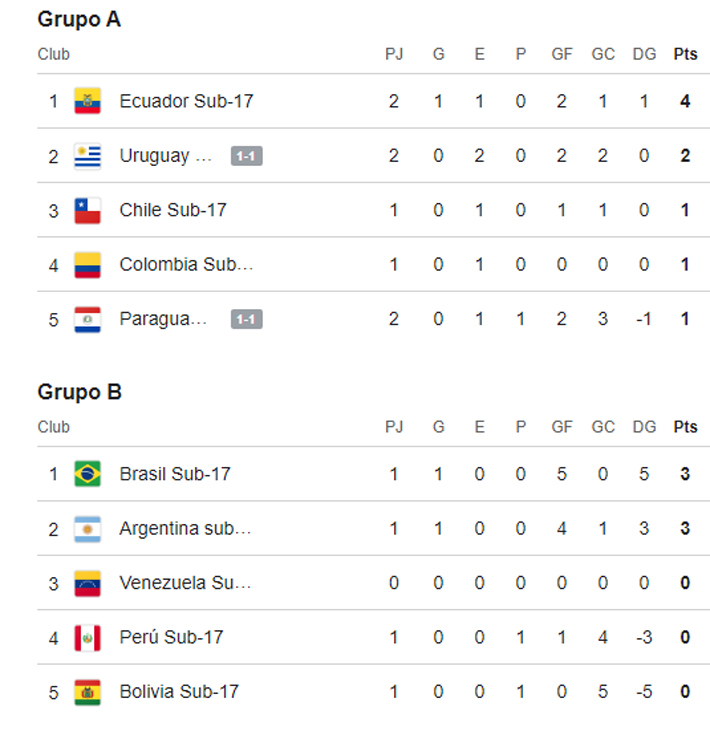Click the Grupo B heading

point(79,392)
